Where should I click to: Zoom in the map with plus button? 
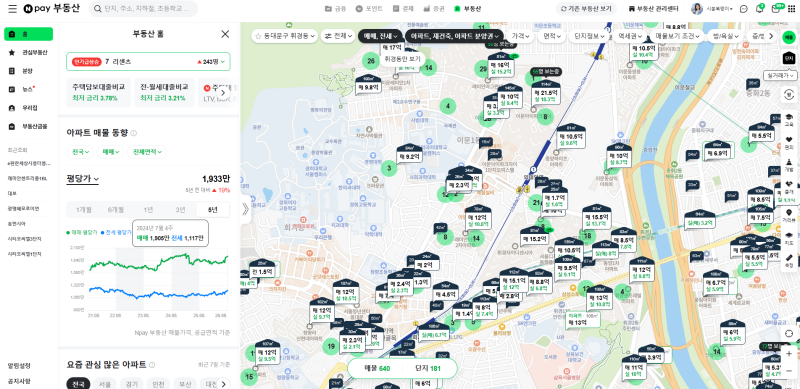tap(789, 353)
